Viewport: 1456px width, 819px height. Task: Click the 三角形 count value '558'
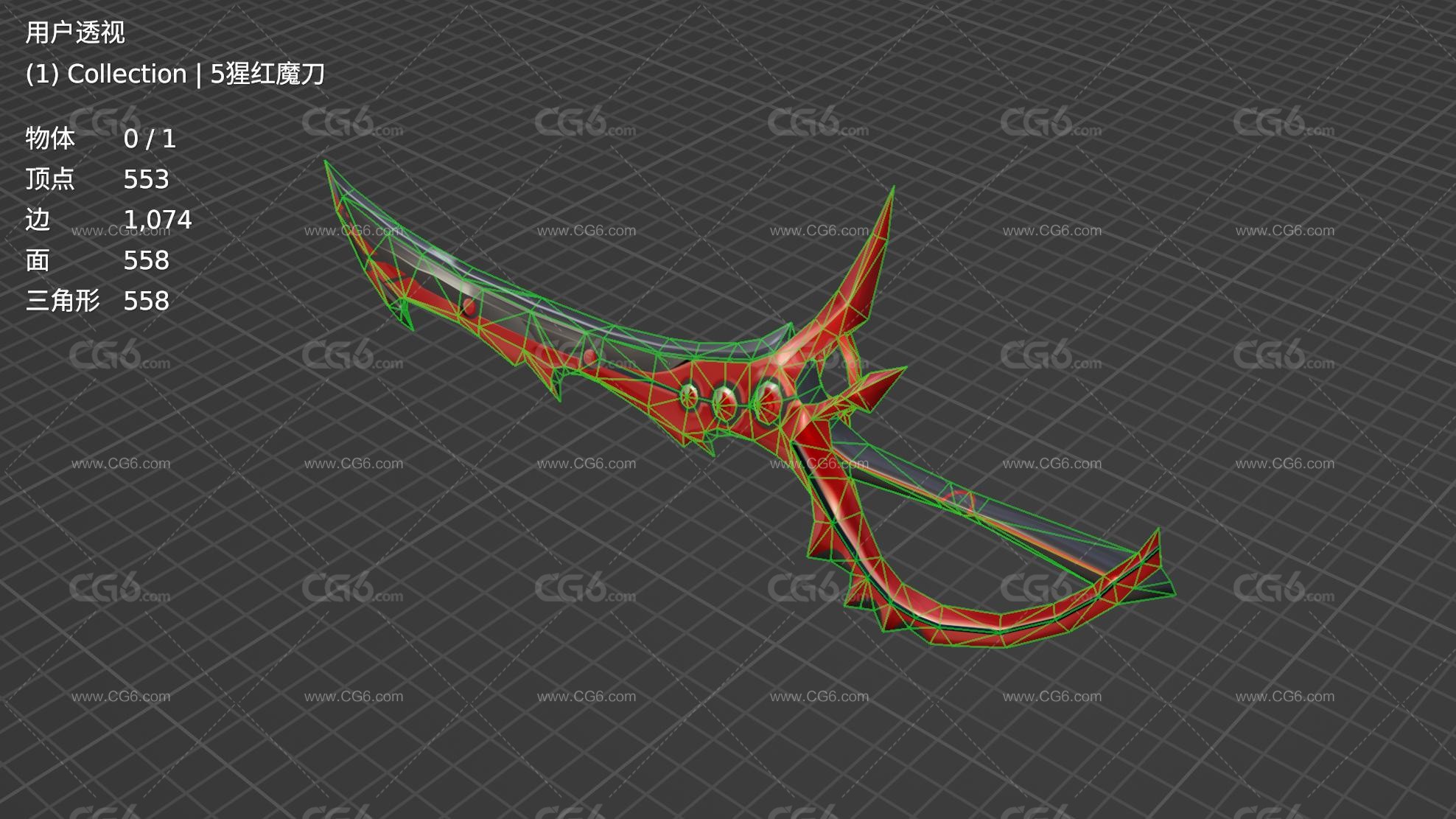[x=146, y=301]
